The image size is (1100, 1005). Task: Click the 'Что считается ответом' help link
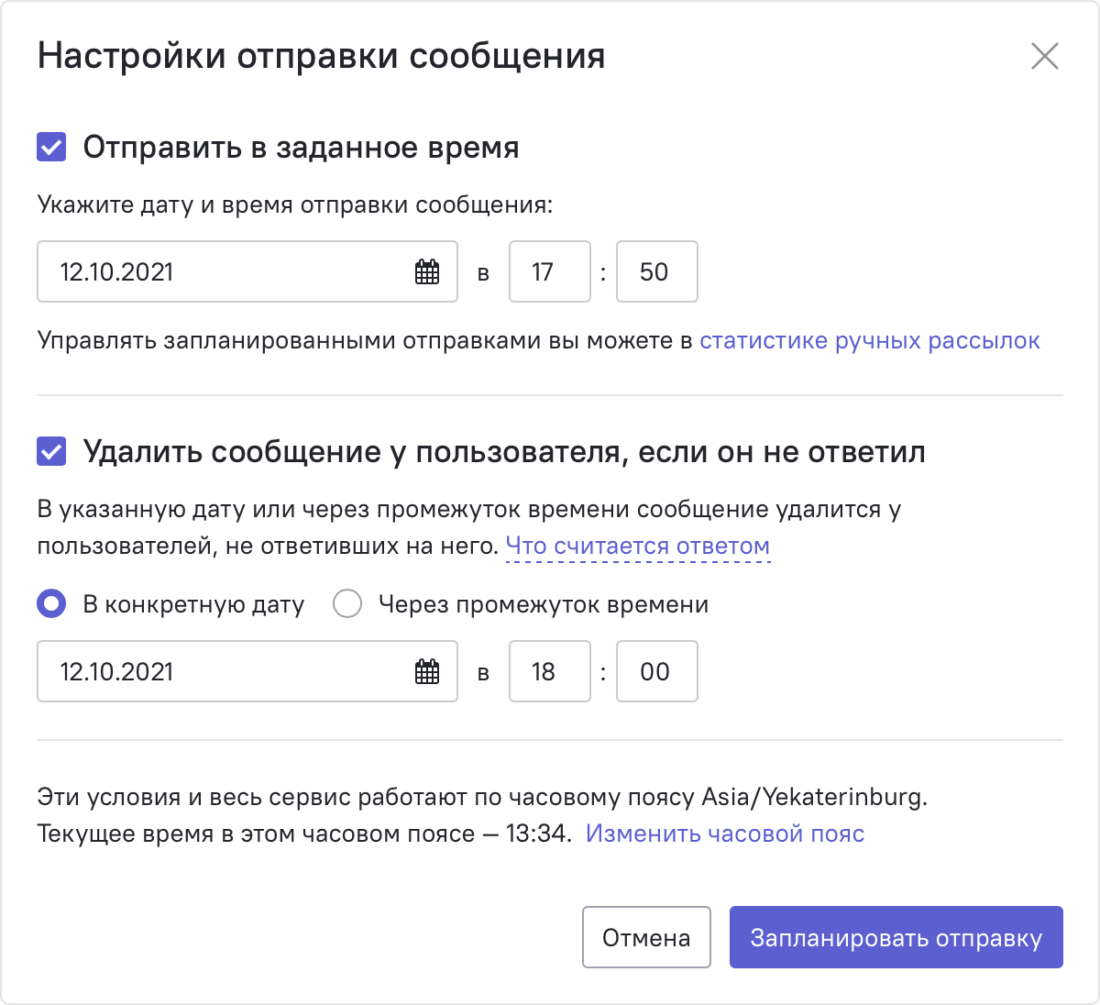point(637,546)
